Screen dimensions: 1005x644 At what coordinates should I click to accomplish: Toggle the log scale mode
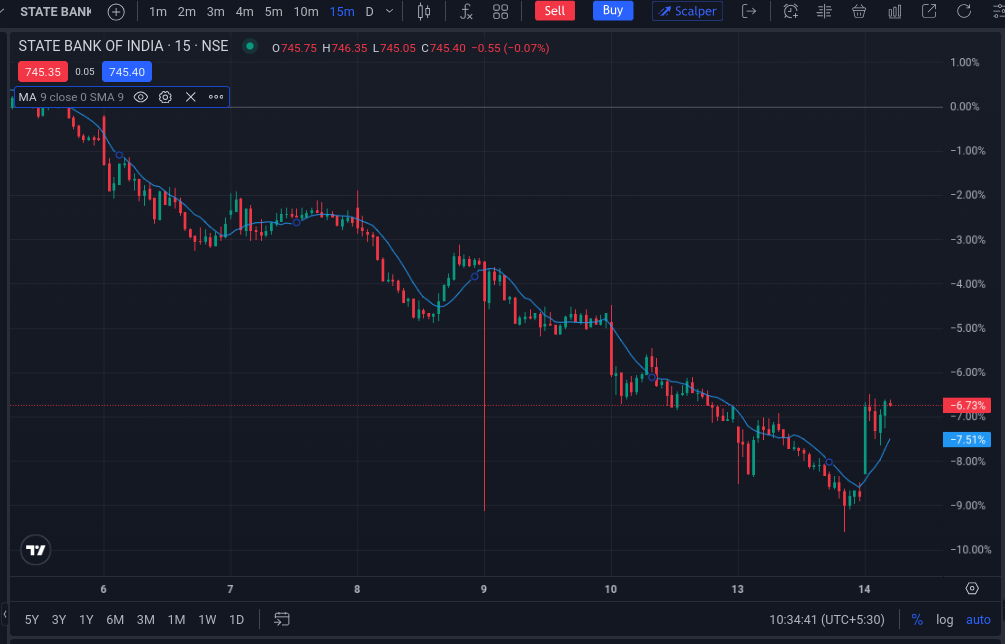click(944, 620)
